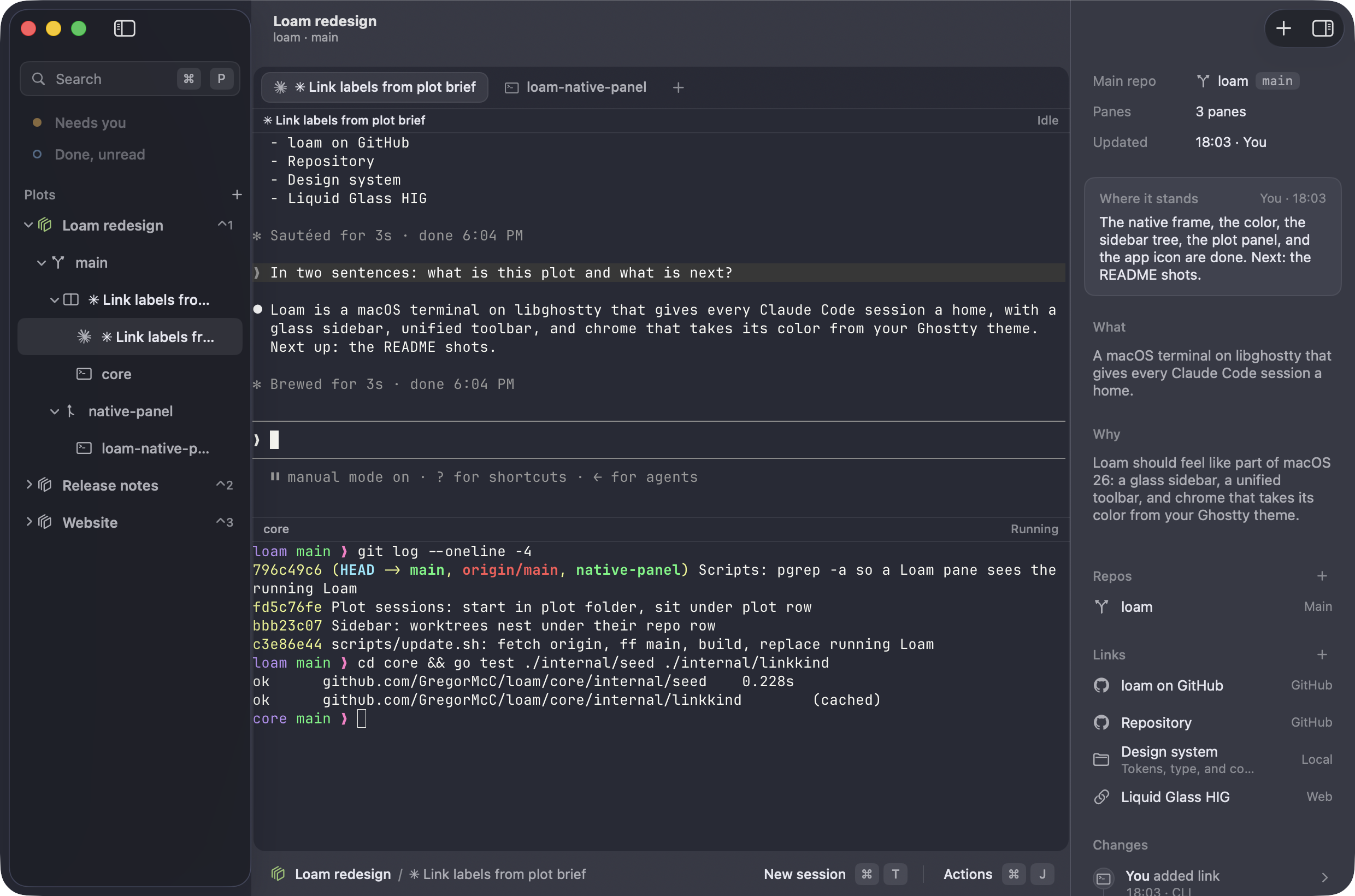This screenshot has height=896, width=1355.
Task: Select the loam repo row in Repos
Action: point(1212,607)
